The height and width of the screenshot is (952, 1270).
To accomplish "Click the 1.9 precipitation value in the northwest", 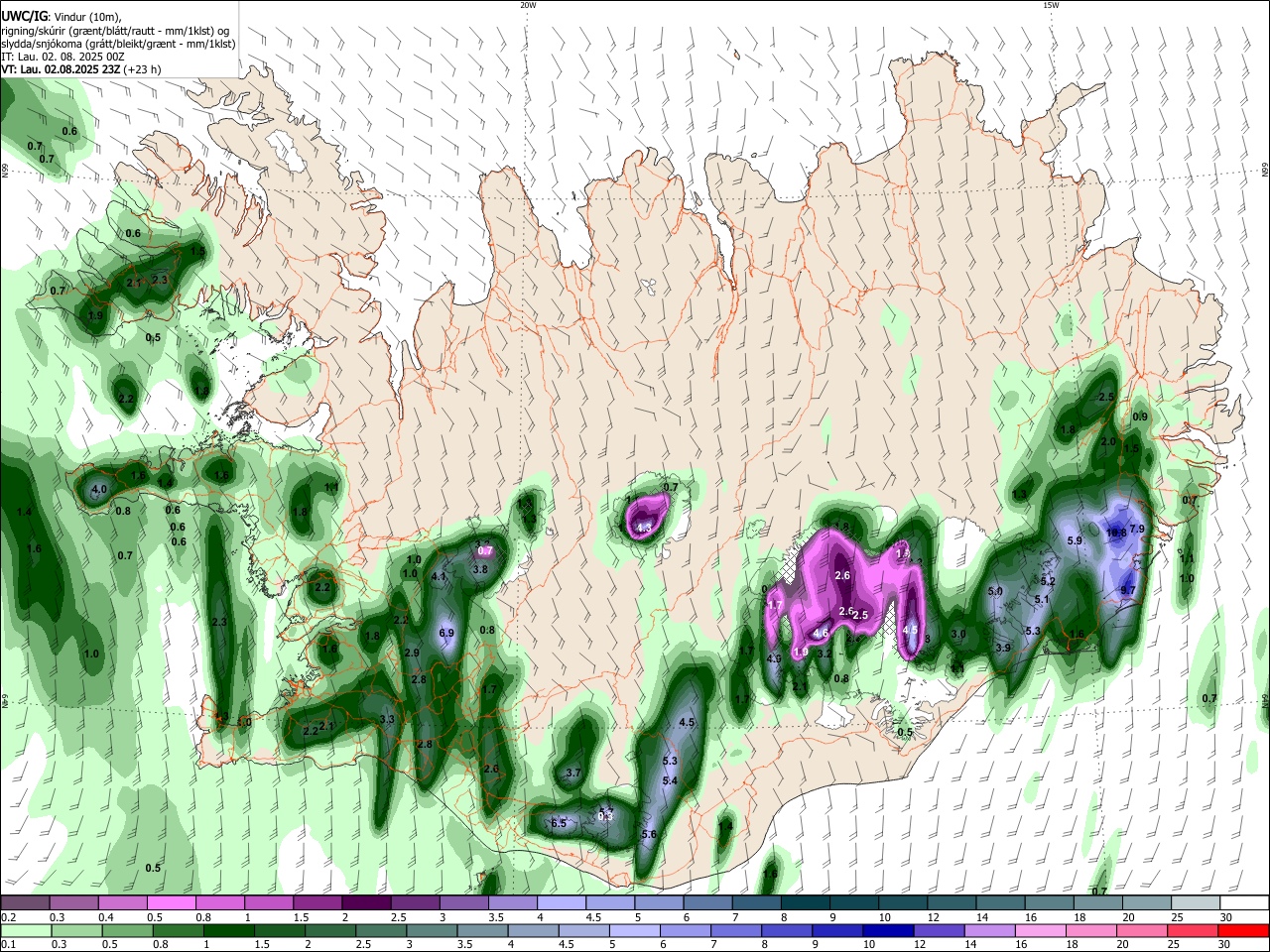I will (x=95, y=316).
